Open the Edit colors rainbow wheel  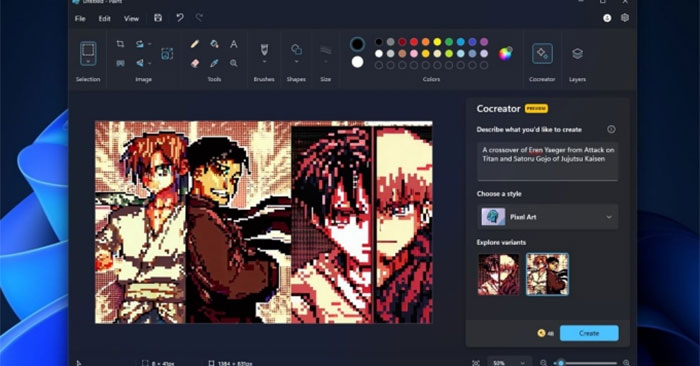505,54
